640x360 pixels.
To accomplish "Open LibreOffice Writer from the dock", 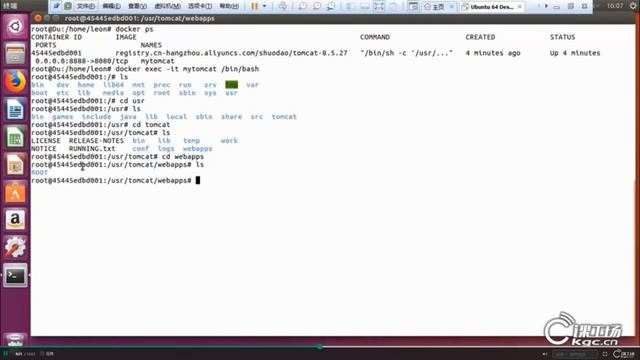I will coord(15,109).
